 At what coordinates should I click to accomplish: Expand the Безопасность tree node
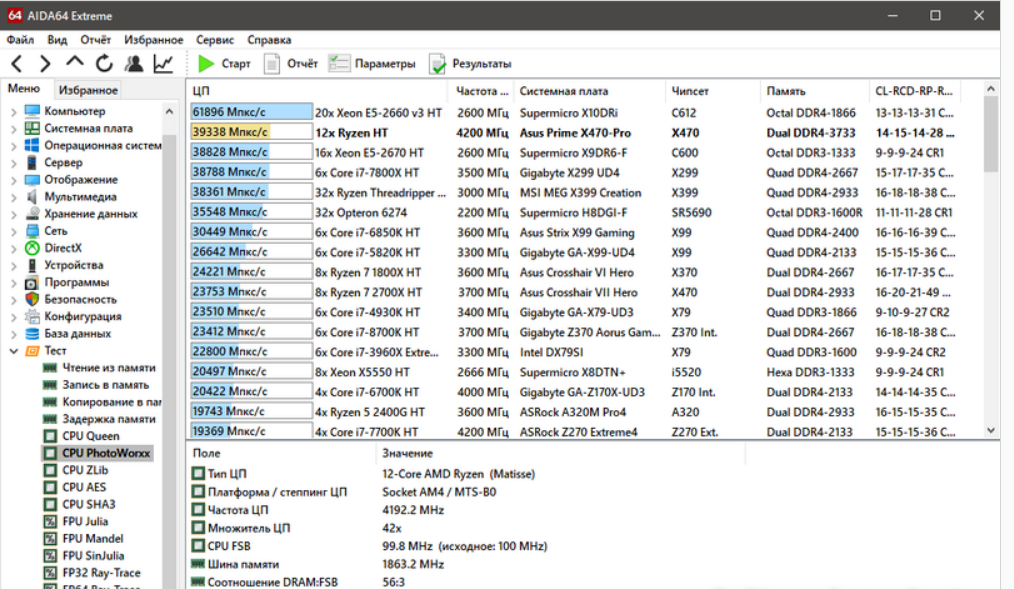pyautogui.click(x=14, y=299)
